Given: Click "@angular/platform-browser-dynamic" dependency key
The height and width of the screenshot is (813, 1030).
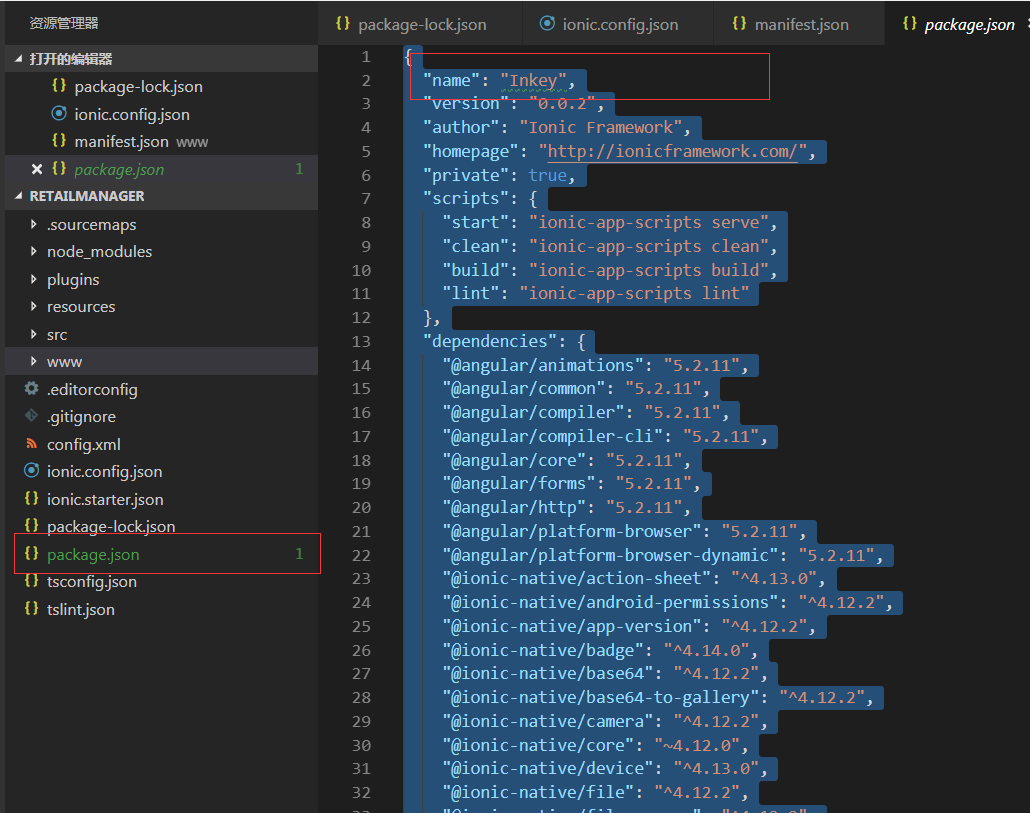Looking at the screenshot, I should tap(610, 556).
